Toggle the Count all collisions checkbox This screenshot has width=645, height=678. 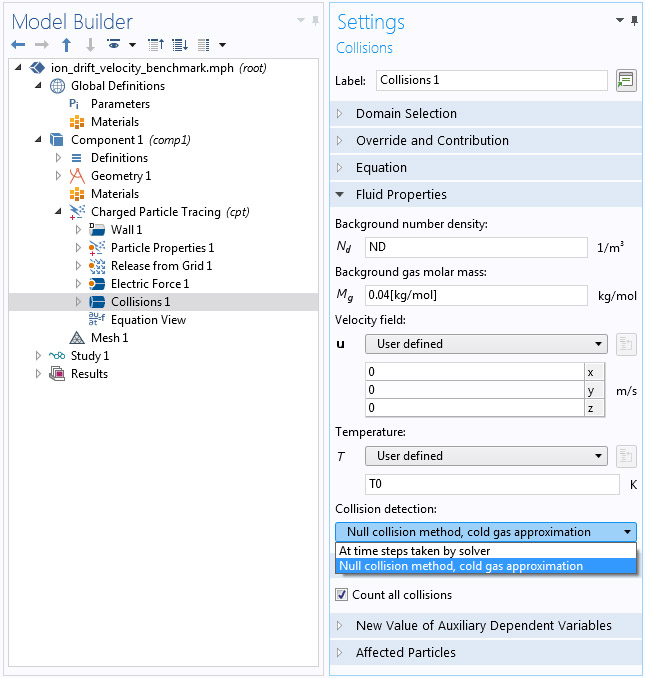(x=341, y=595)
